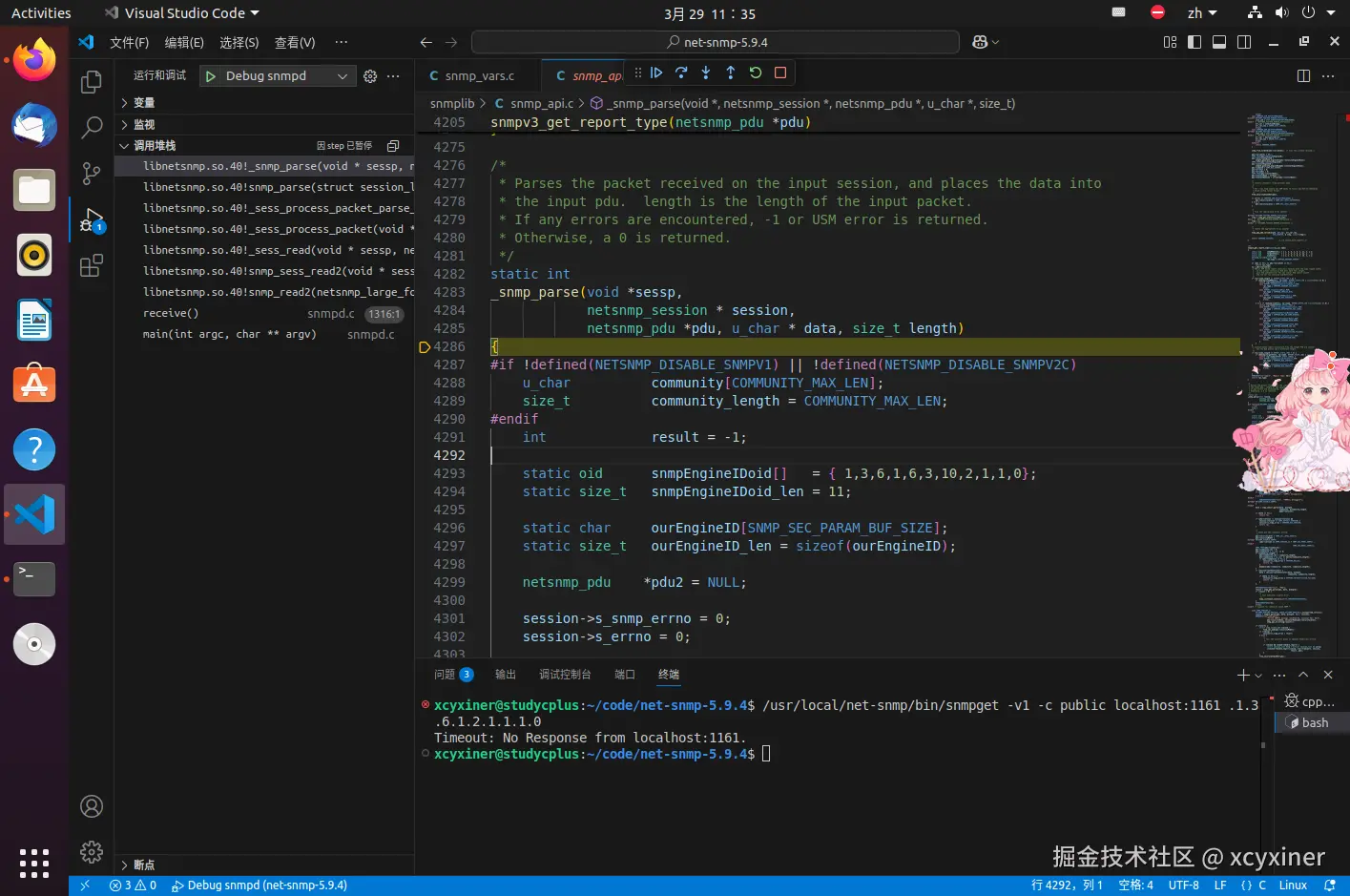1350x896 pixels.
Task: Start debugging with the green play button
Action: [211, 76]
